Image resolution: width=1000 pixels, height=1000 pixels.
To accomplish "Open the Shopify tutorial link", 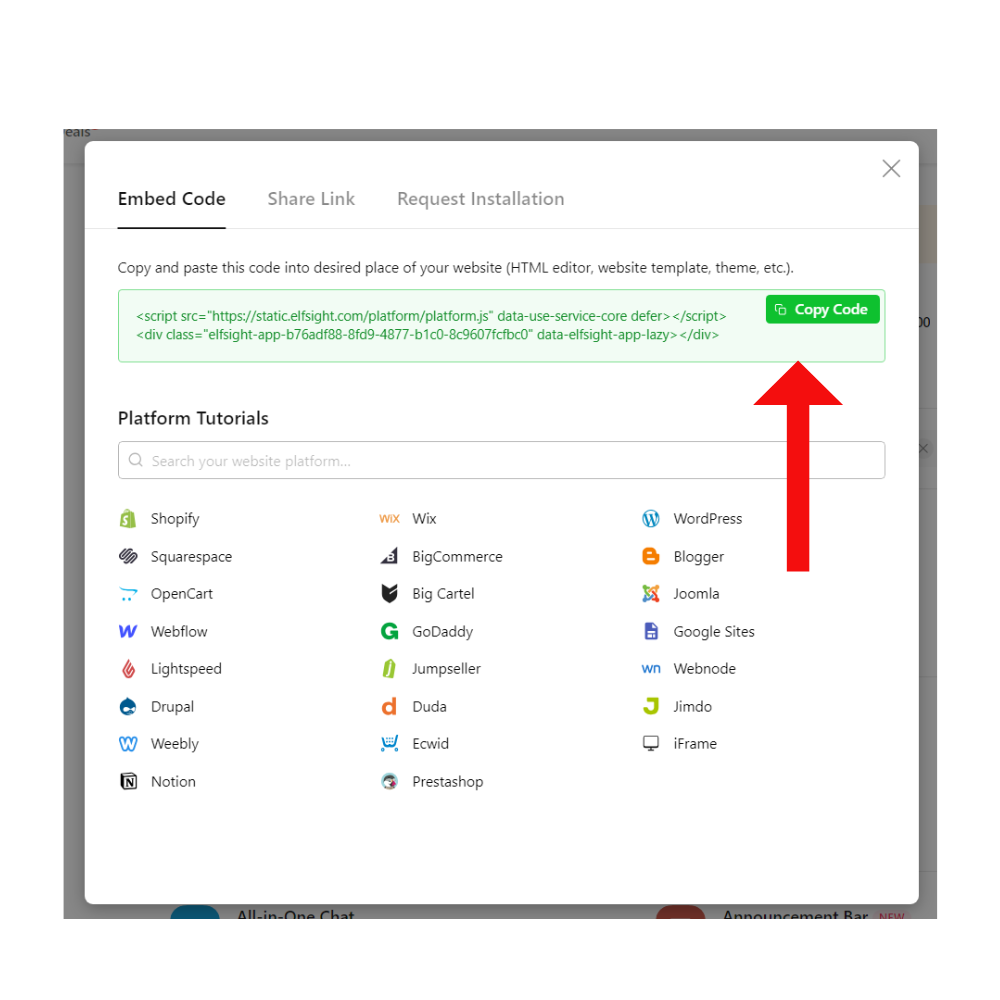I will (175, 518).
